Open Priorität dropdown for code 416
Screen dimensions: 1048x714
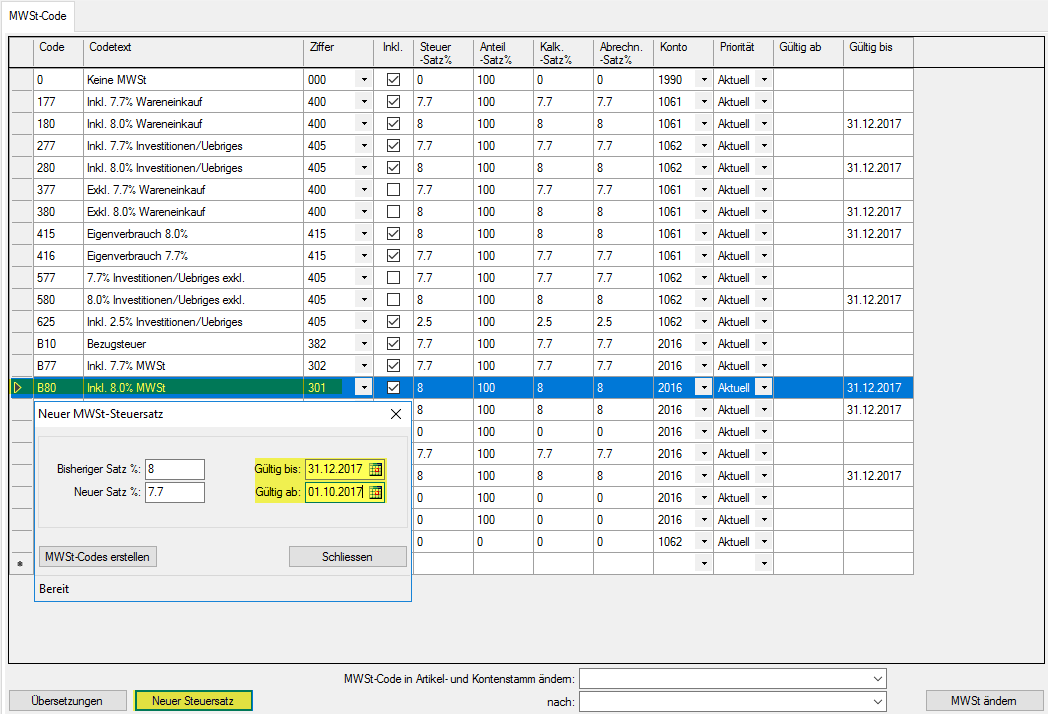point(763,255)
